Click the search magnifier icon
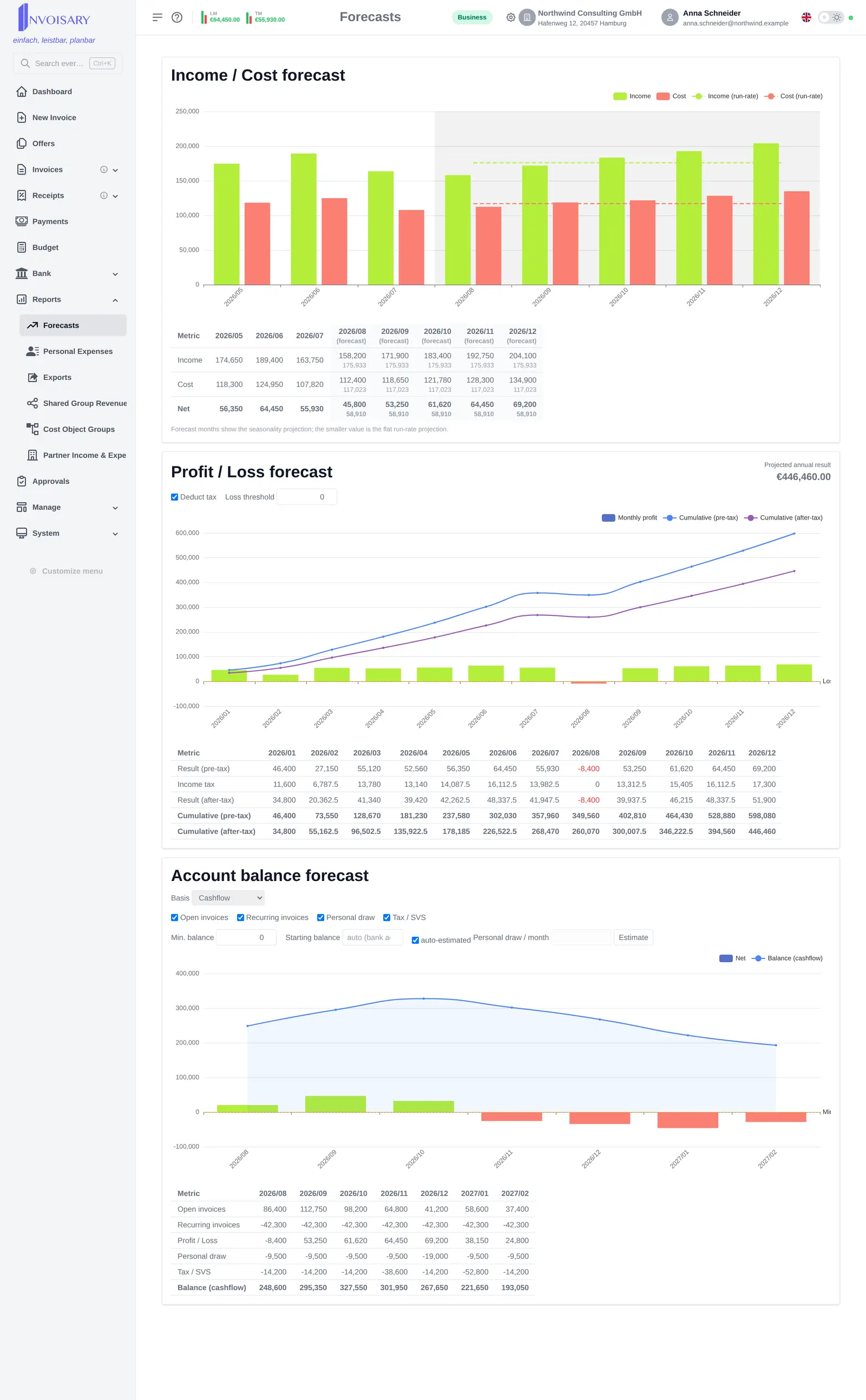This screenshot has width=866, height=1400. tap(25, 63)
